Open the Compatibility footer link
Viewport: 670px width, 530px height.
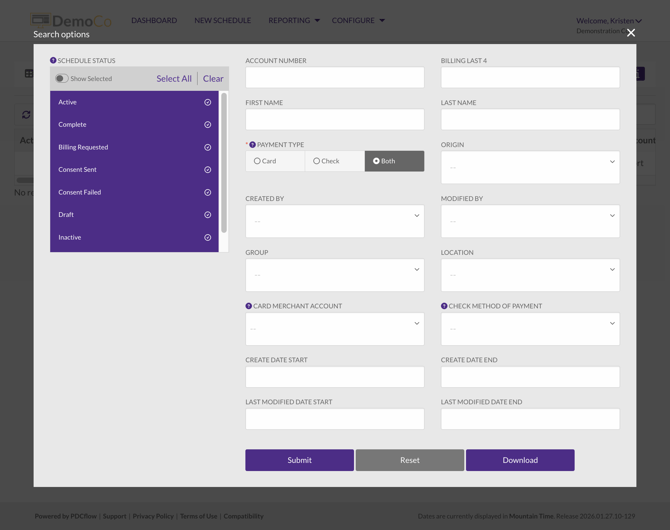coord(244,516)
